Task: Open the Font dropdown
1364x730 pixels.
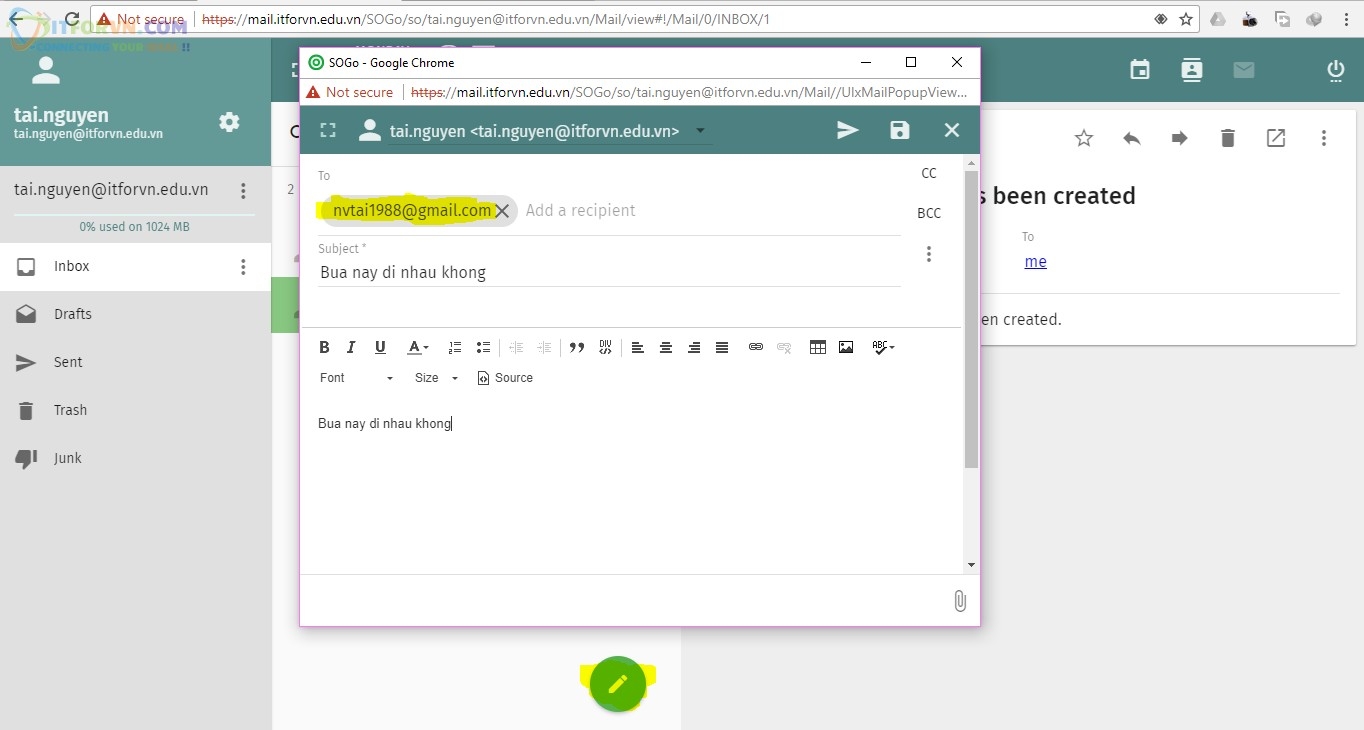Action: (x=356, y=378)
